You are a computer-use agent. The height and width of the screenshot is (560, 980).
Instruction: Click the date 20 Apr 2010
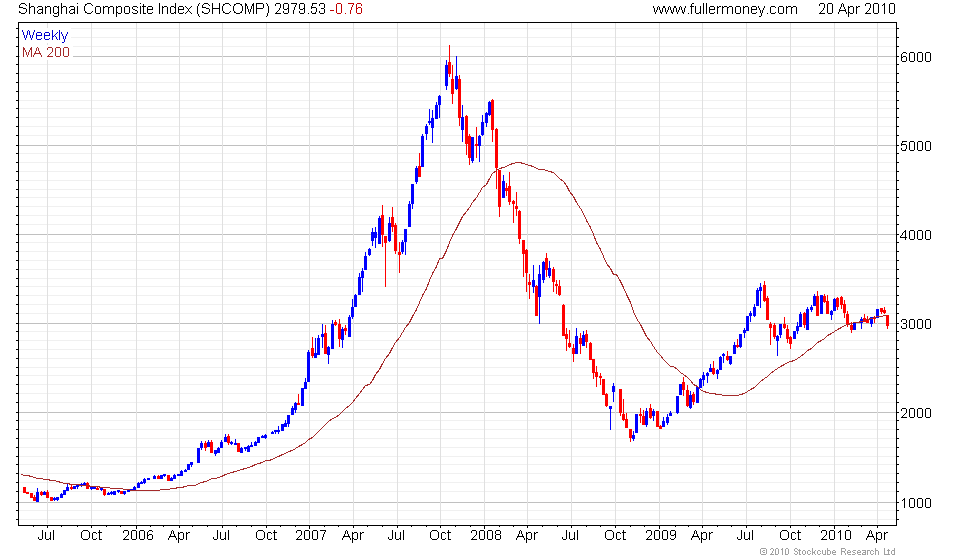tap(857, 9)
